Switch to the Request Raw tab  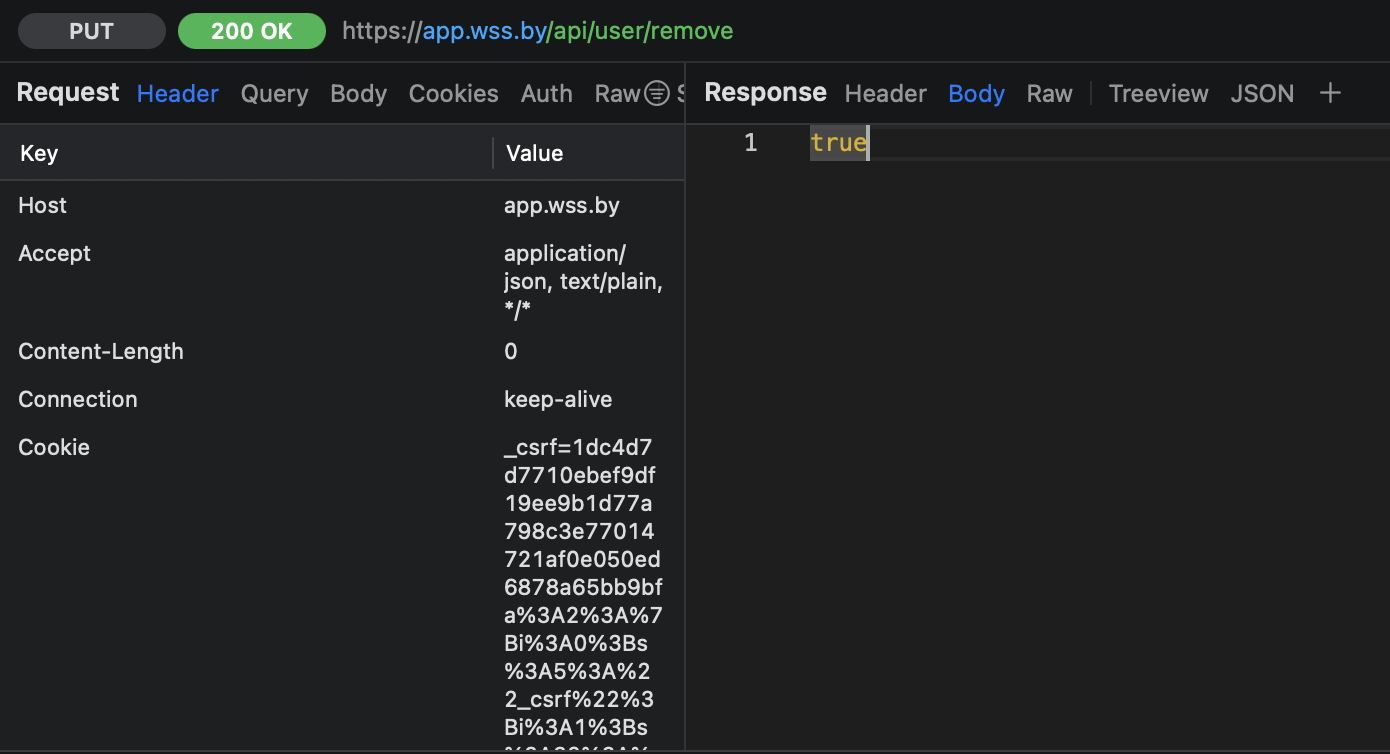click(616, 93)
